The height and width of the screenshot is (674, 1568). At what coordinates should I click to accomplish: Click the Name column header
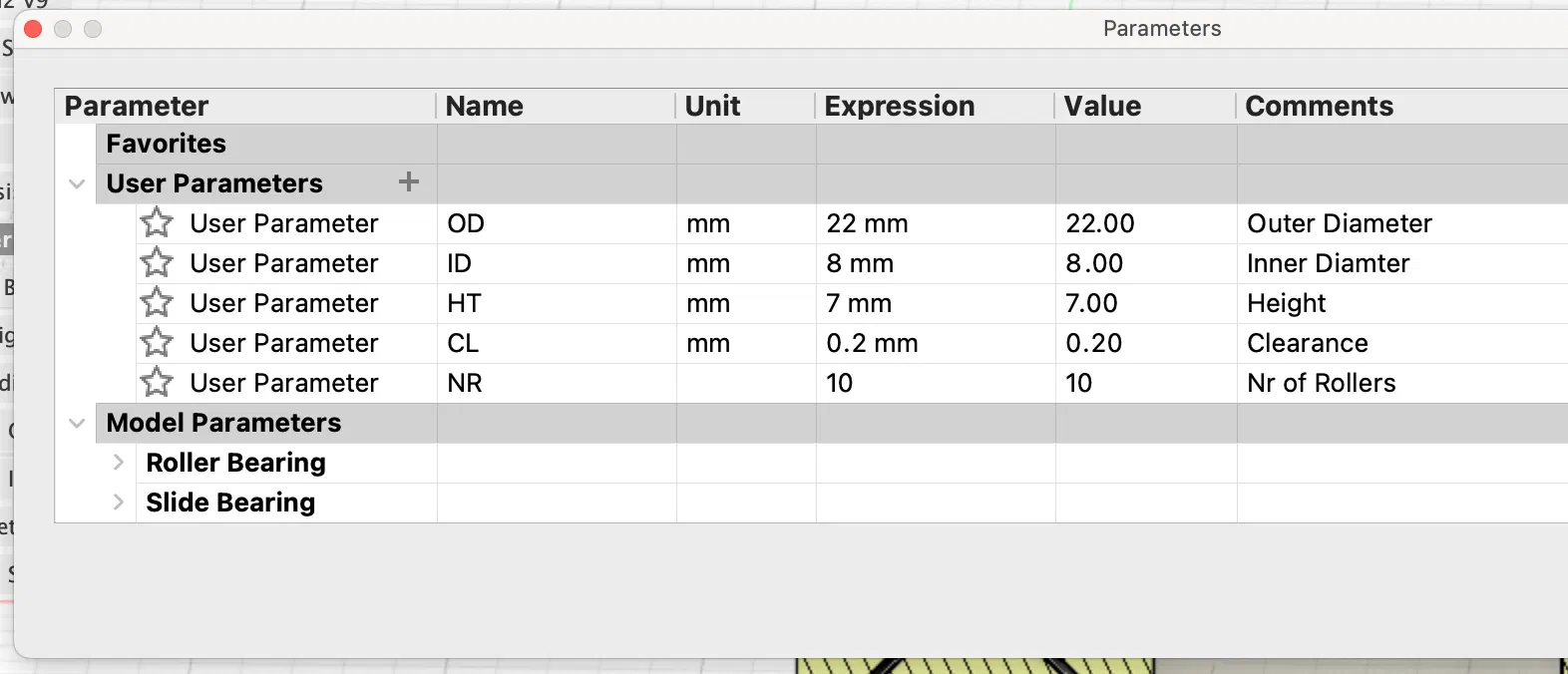(x=485, y=106)
